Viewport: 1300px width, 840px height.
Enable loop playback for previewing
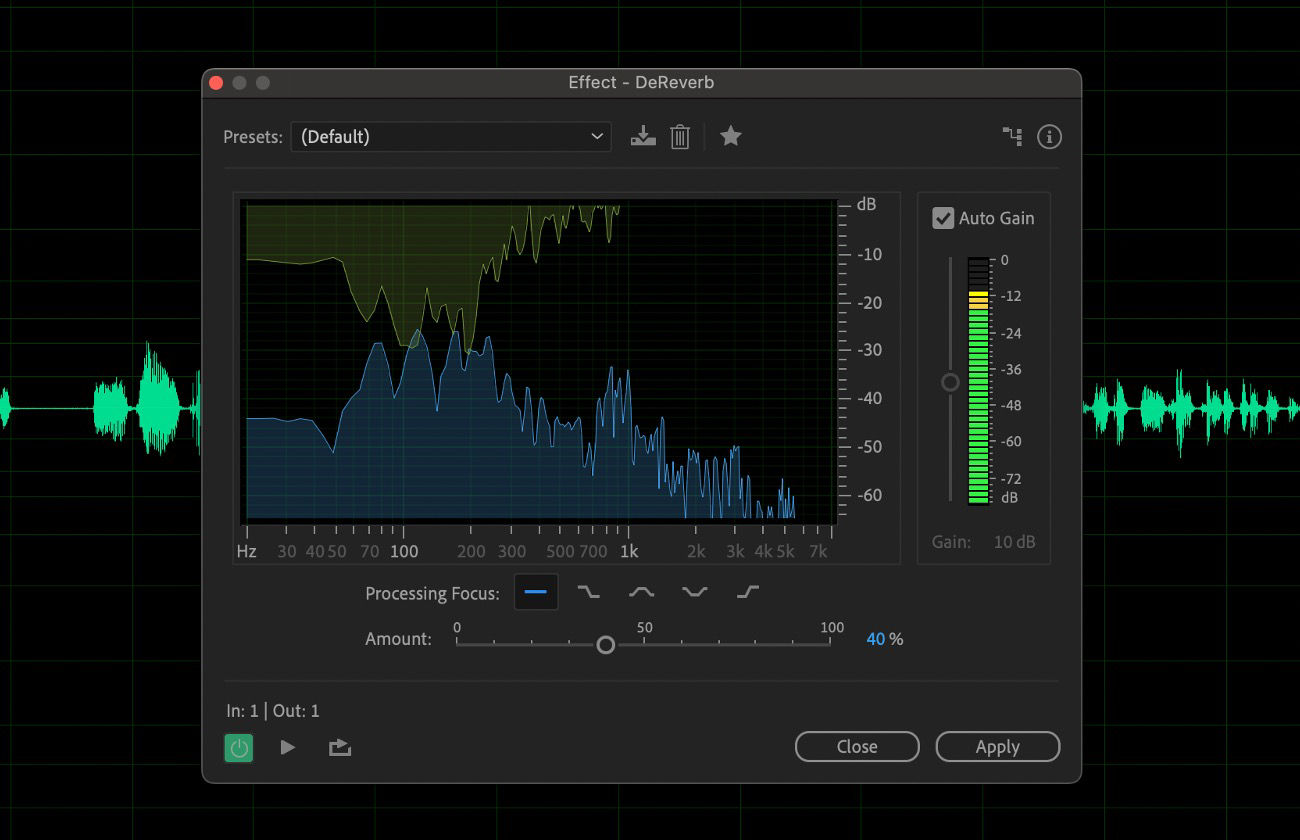click(x=339, y=746)
